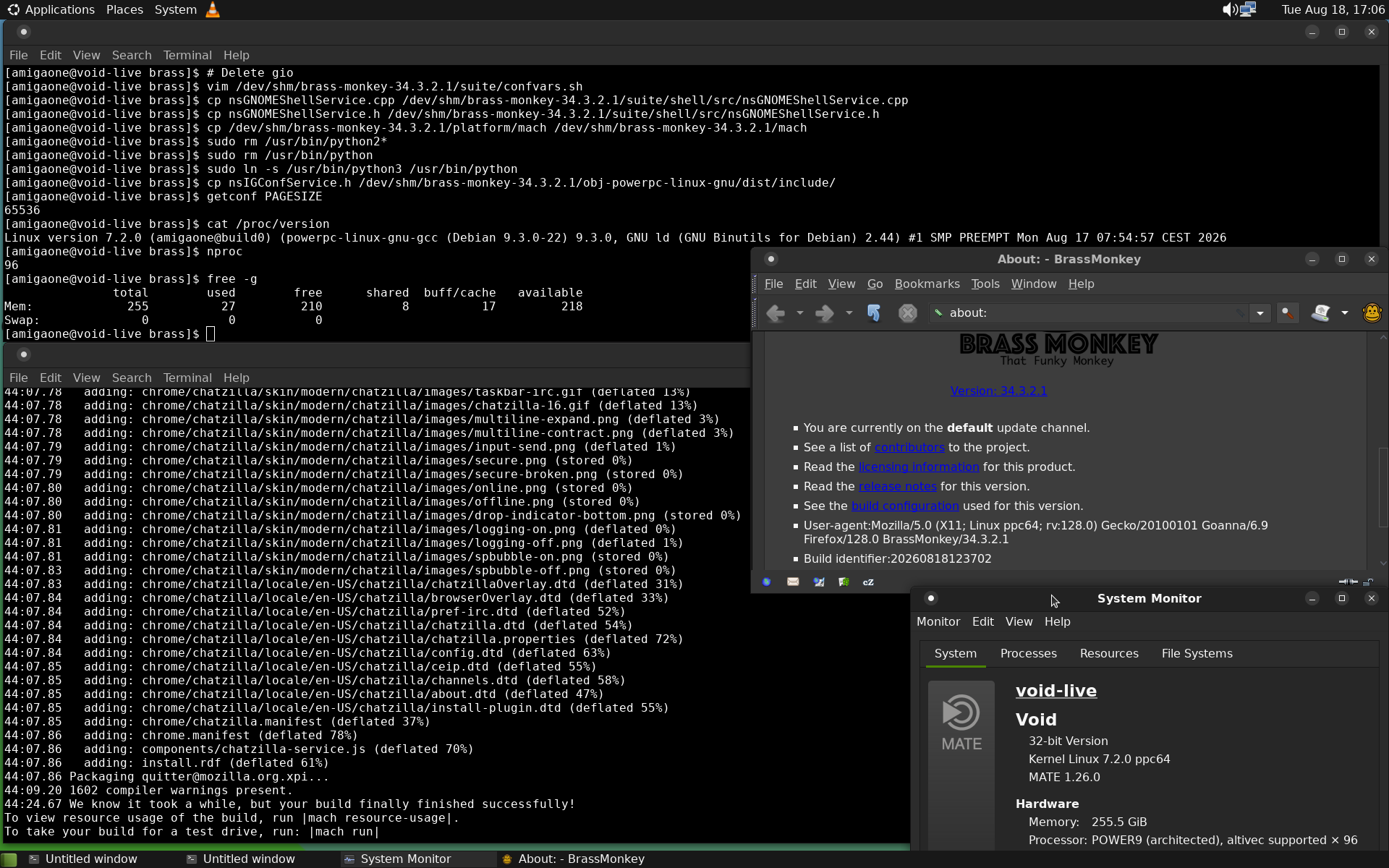Reload the page in BrassMonkey
The width and height of the screenshot is (1389, 868).
[x=874, y=313]
